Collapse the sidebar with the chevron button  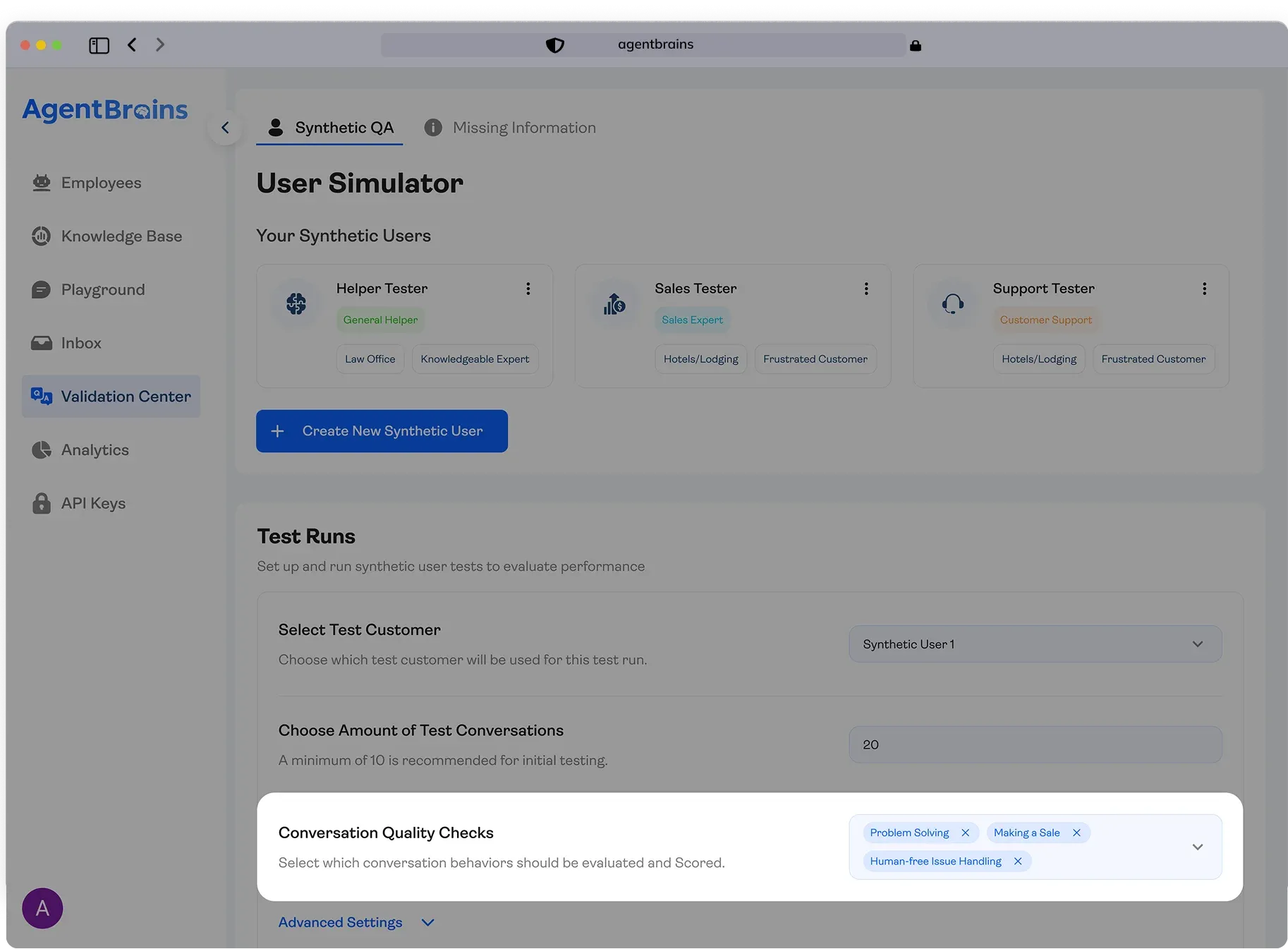point(225,128)
